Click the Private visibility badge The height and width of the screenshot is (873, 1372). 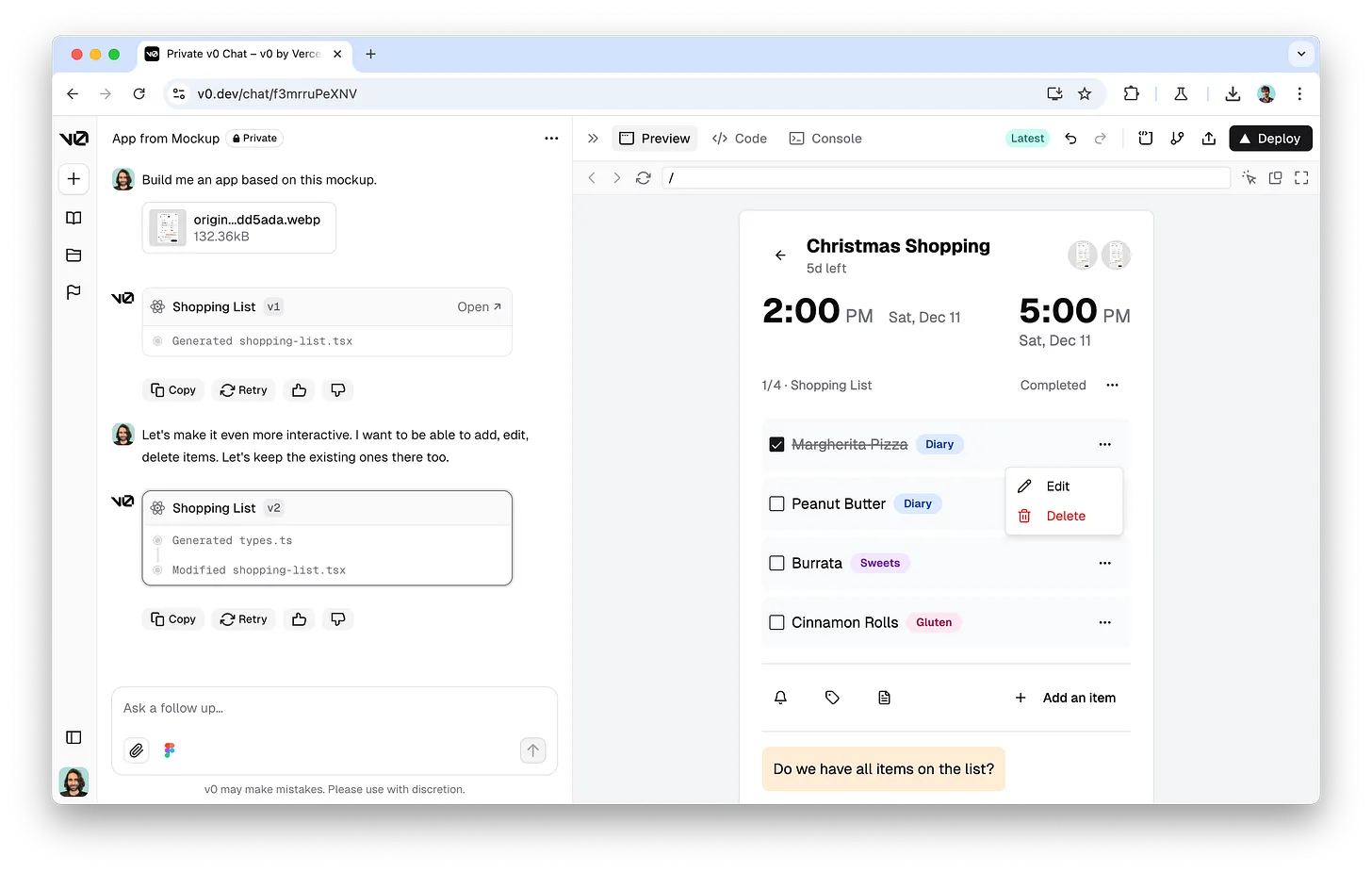point(255,139)
